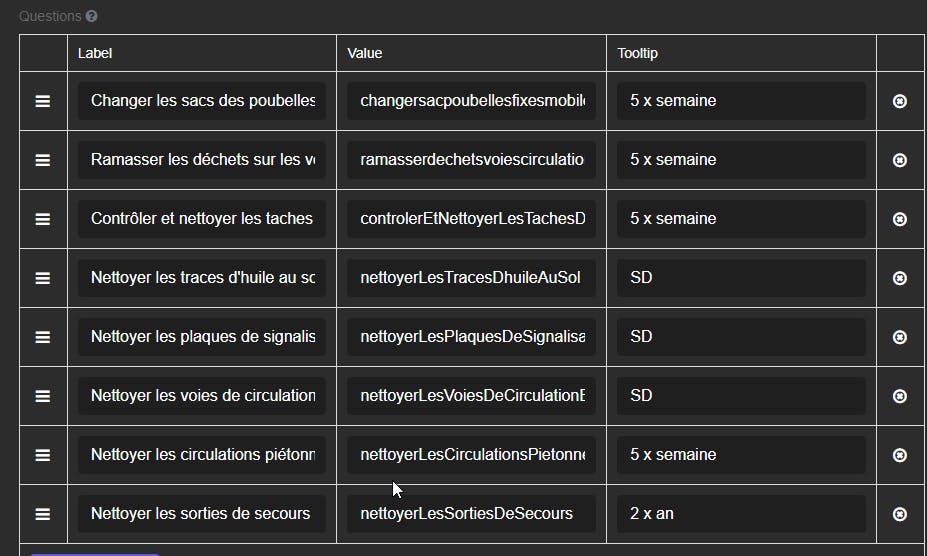Click drag handle of 'Nettoyer les plaques' row
Viewport: 927px width, 556px height.
click(43, 337)
